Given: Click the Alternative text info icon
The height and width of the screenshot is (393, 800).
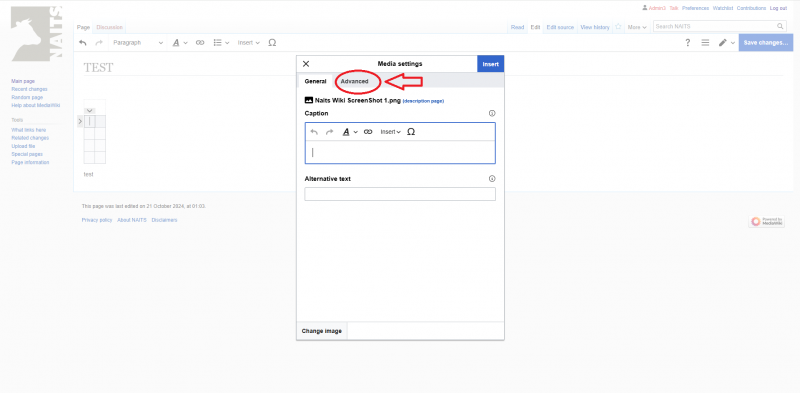Looking at the screenshot, I should click(492, 179).
